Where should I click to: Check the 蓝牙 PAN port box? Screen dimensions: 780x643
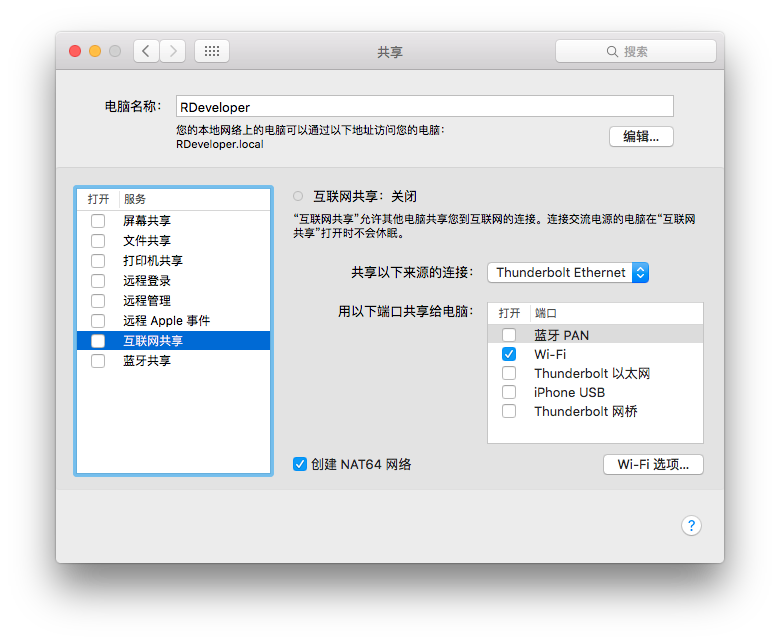[509, 335]
